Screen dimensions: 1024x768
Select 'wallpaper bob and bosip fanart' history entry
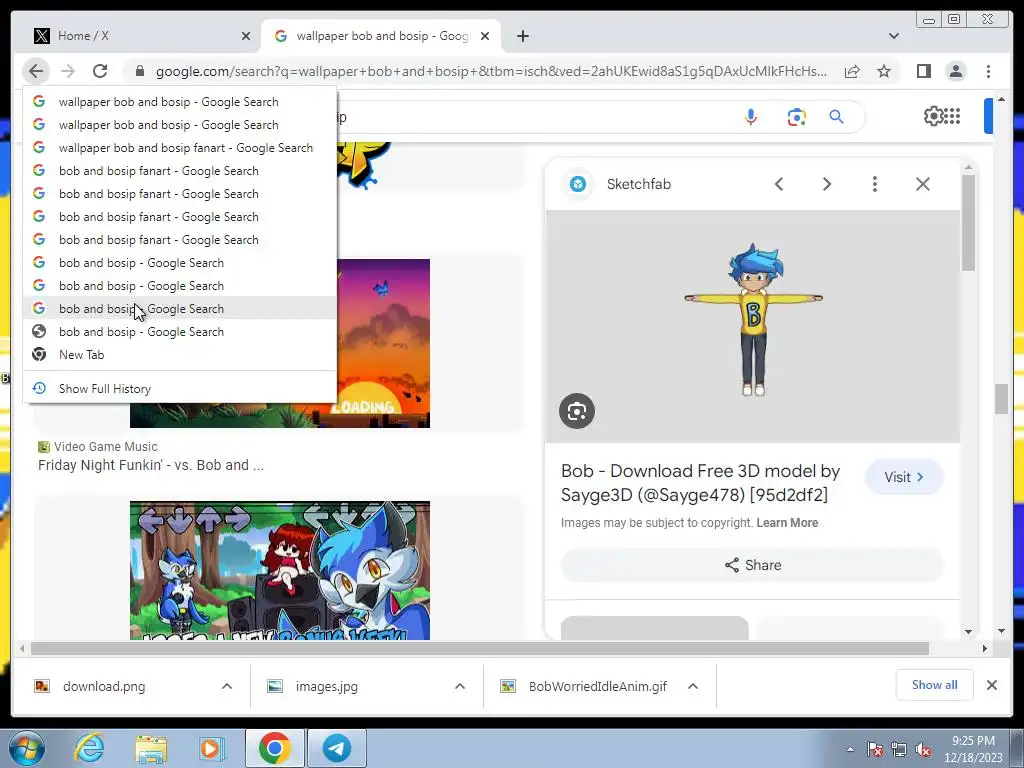tap(180, 148)
